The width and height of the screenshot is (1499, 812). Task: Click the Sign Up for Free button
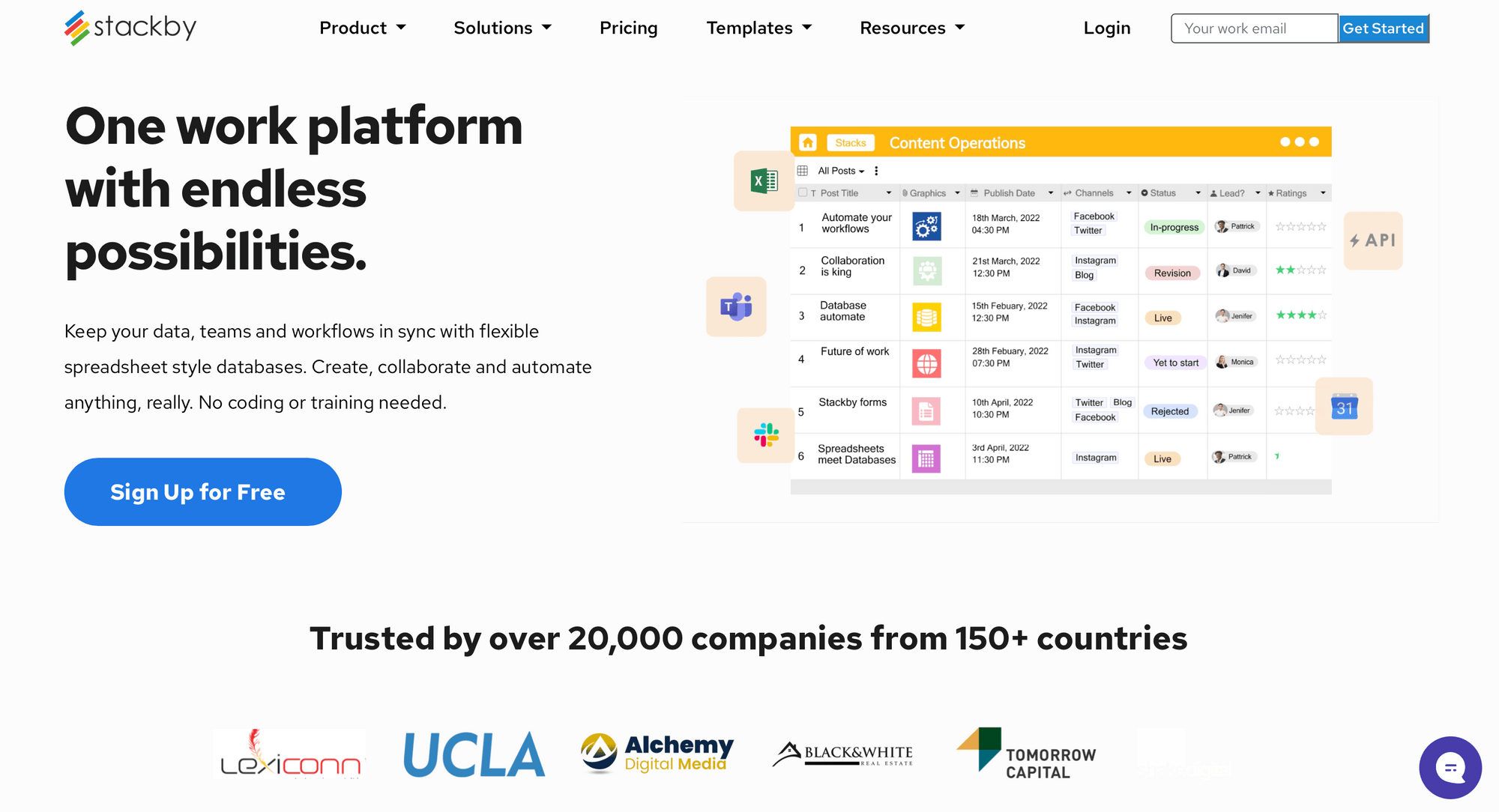click(x=199, y=491)
